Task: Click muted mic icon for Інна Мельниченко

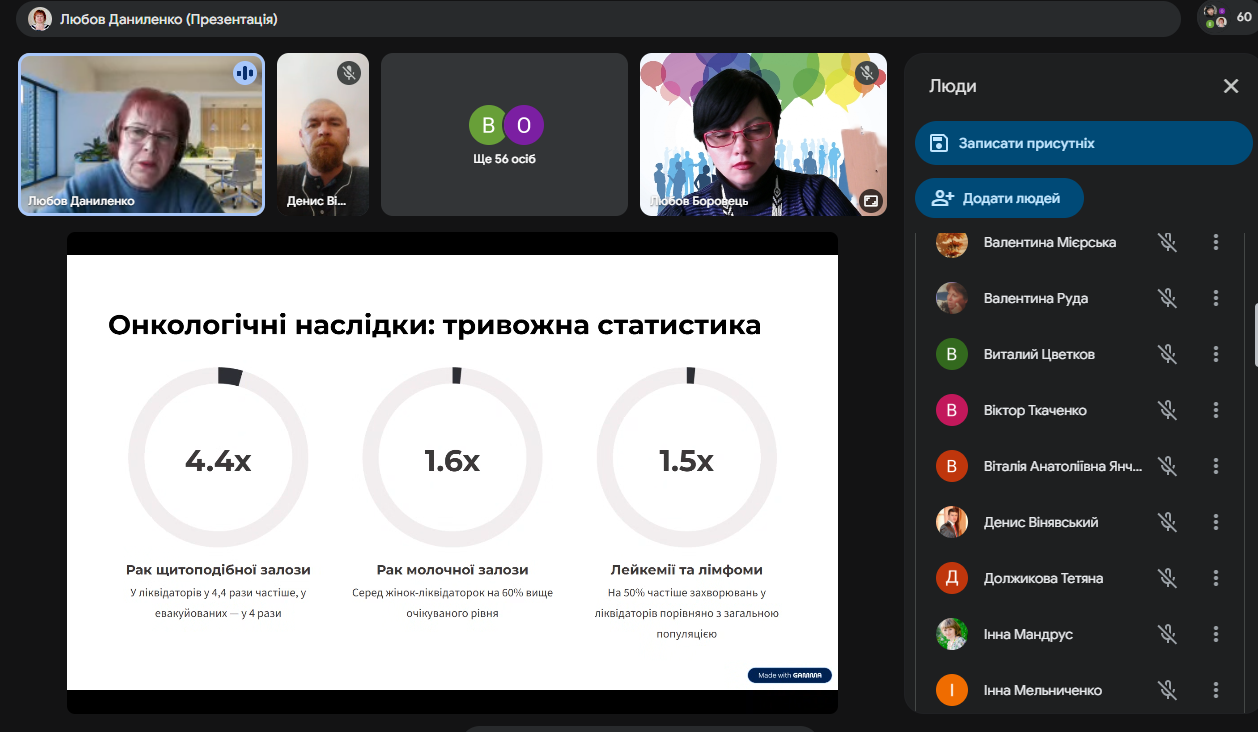Action: point(1165,690)
